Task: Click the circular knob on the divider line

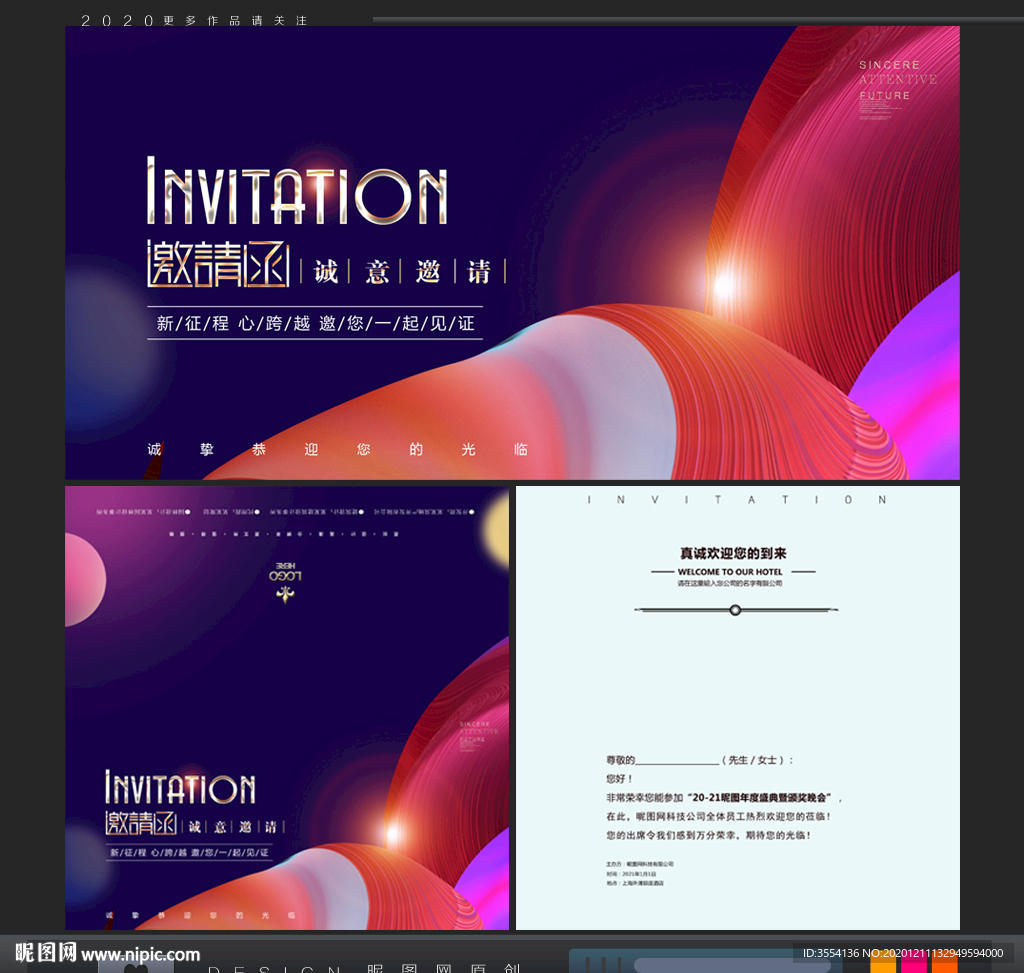Action: [736, 610]
